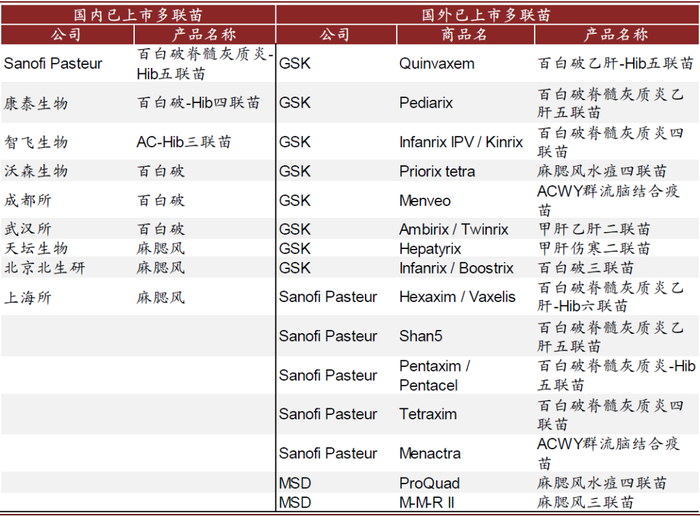Select '公司' header under 国内已上市多联苗

coord(66,34)
